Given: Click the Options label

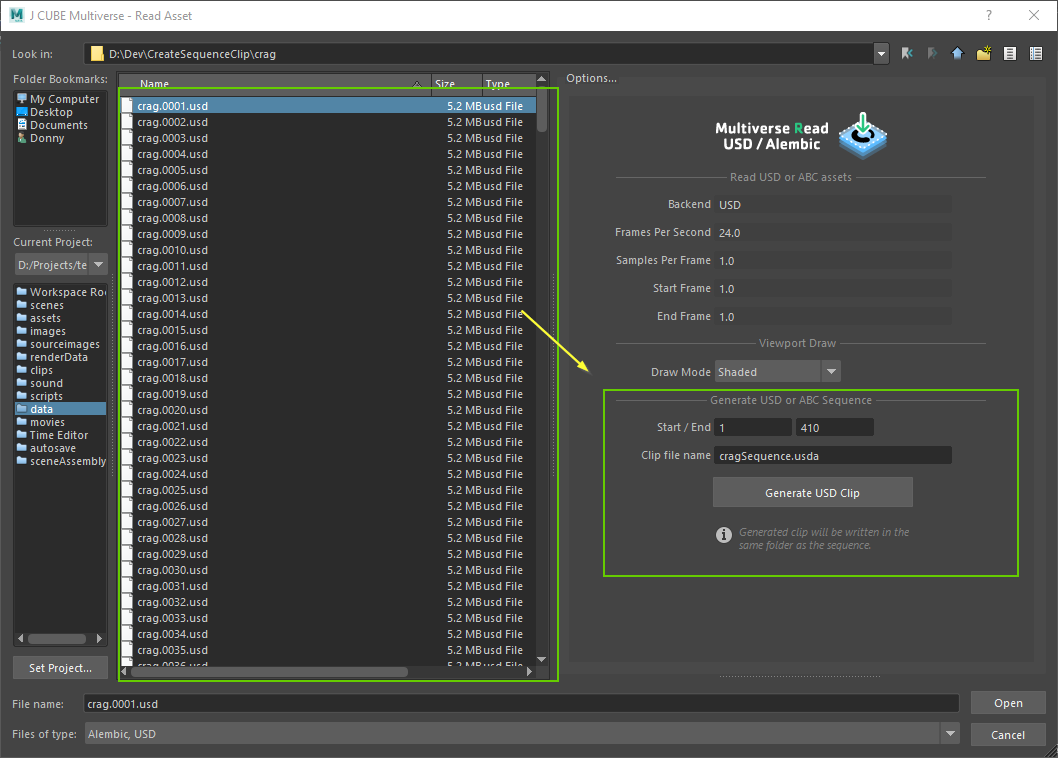Looking at the screenshot, I should 591,78.
